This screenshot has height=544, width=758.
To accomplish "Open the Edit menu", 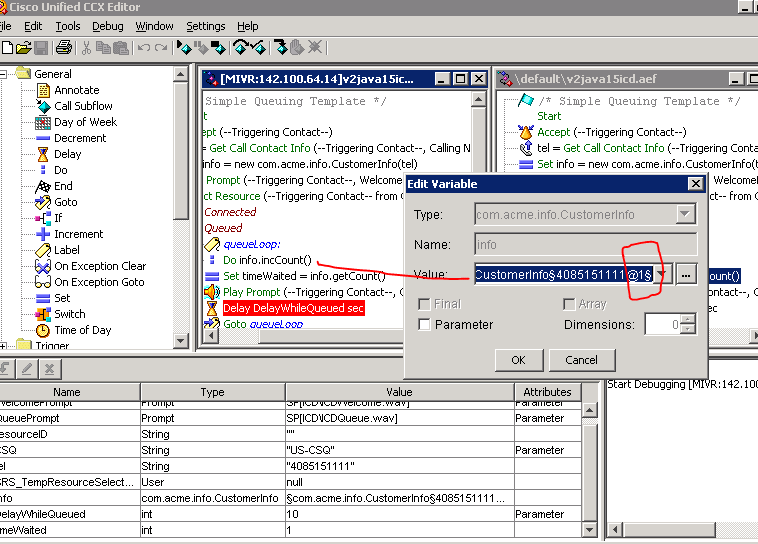I will tap(33, 26).
